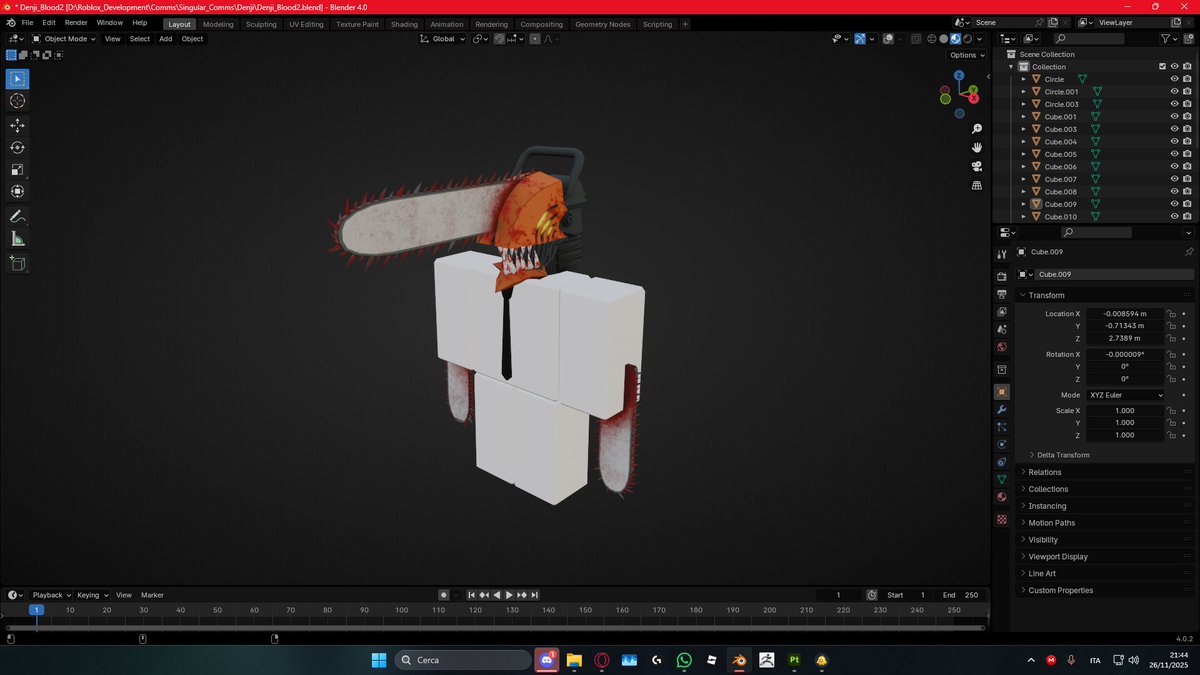Switch perspective/orthographic with the grid icon
Image resolution: width=1200 pixels, height=675 pixels.
977,186
